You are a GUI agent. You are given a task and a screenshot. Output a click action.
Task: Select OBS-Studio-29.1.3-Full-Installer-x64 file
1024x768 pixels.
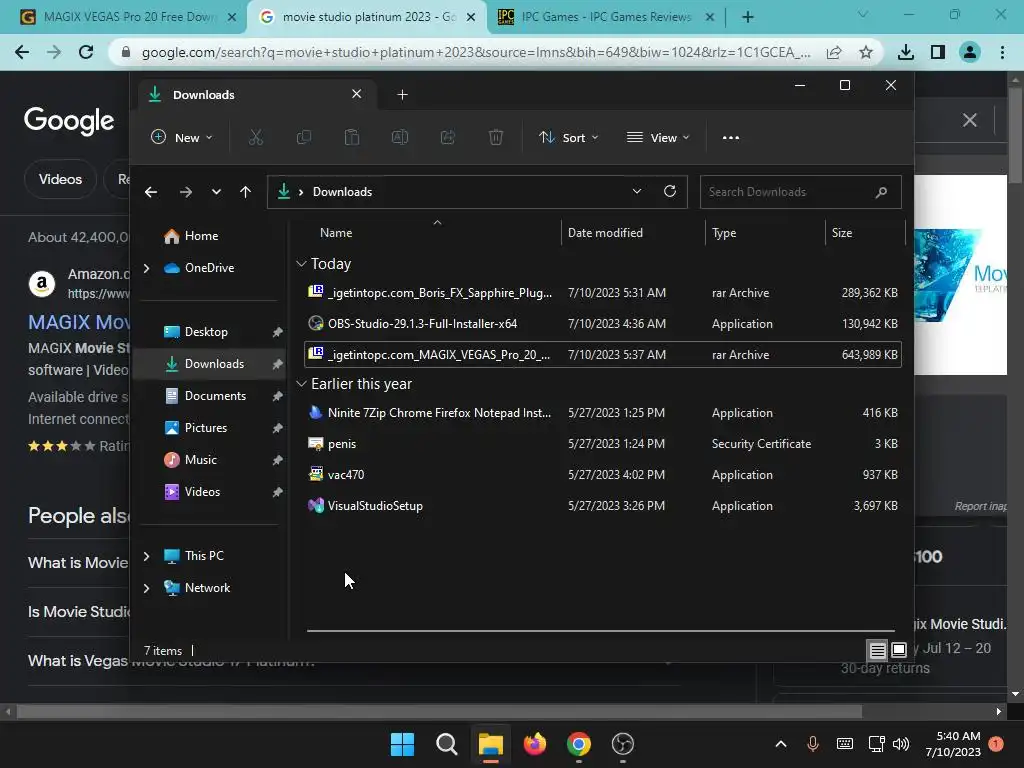click(x=603, y=324)
